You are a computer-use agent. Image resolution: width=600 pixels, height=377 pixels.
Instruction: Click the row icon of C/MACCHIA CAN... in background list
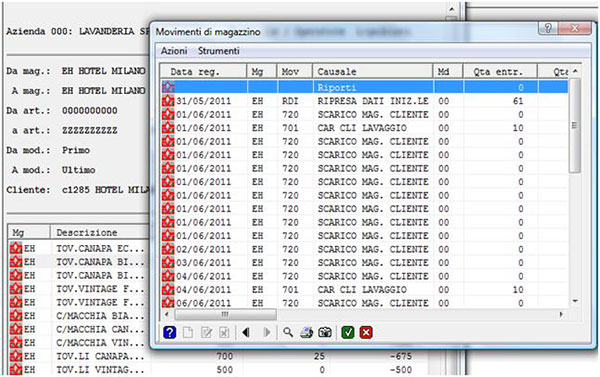click(x=16, y=329)
